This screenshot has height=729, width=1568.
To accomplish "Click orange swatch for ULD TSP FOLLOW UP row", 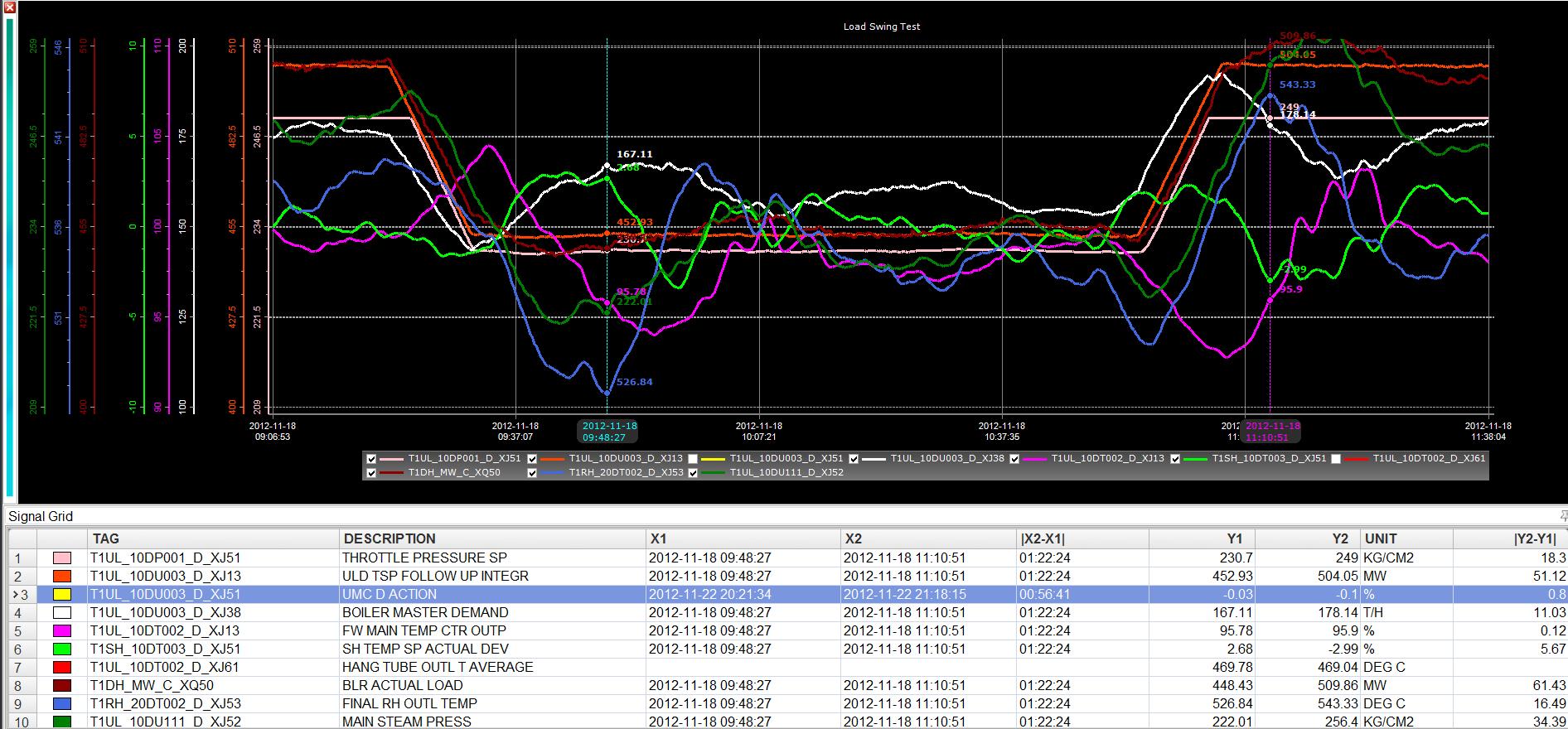I will coord(61,577).
